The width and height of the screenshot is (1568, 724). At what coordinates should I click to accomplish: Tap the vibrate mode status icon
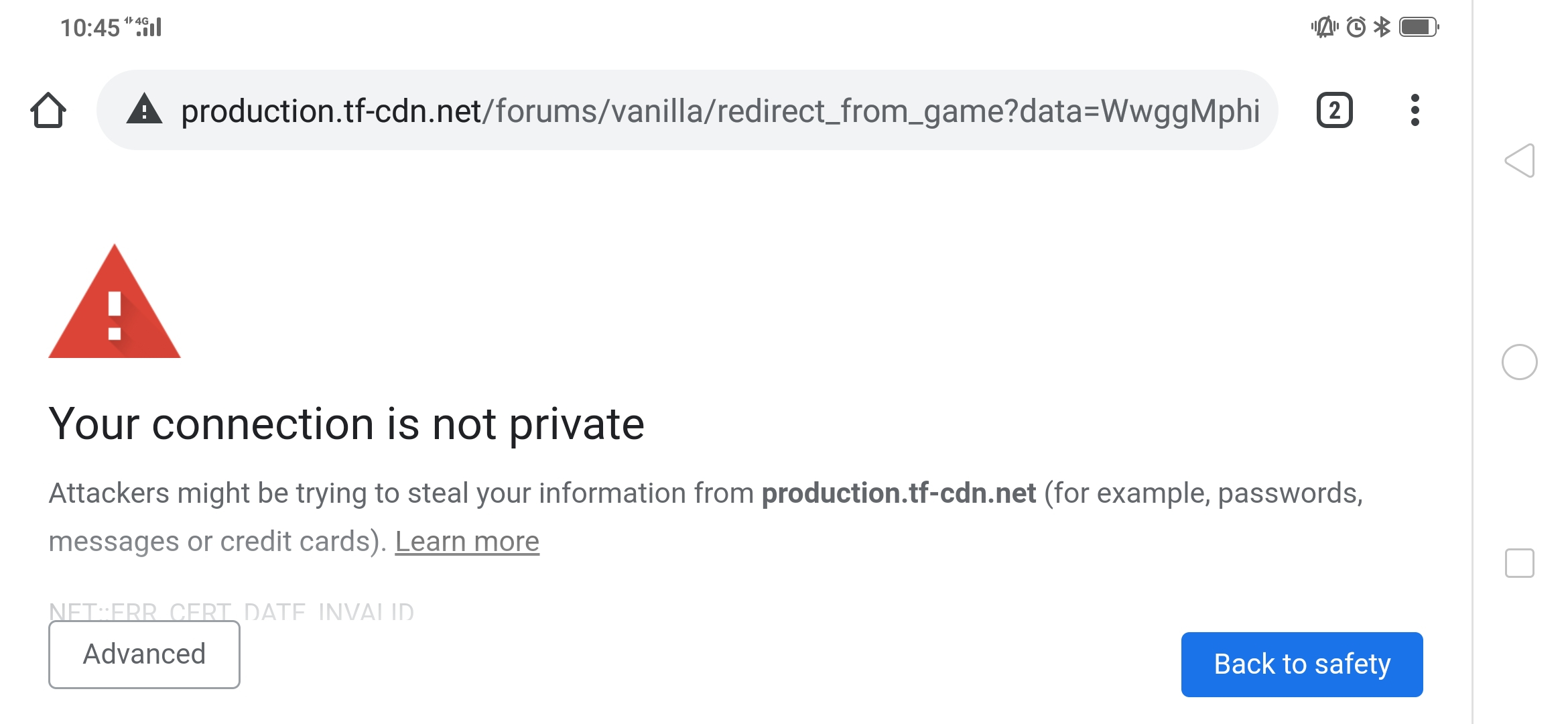tap(1324, 27)
